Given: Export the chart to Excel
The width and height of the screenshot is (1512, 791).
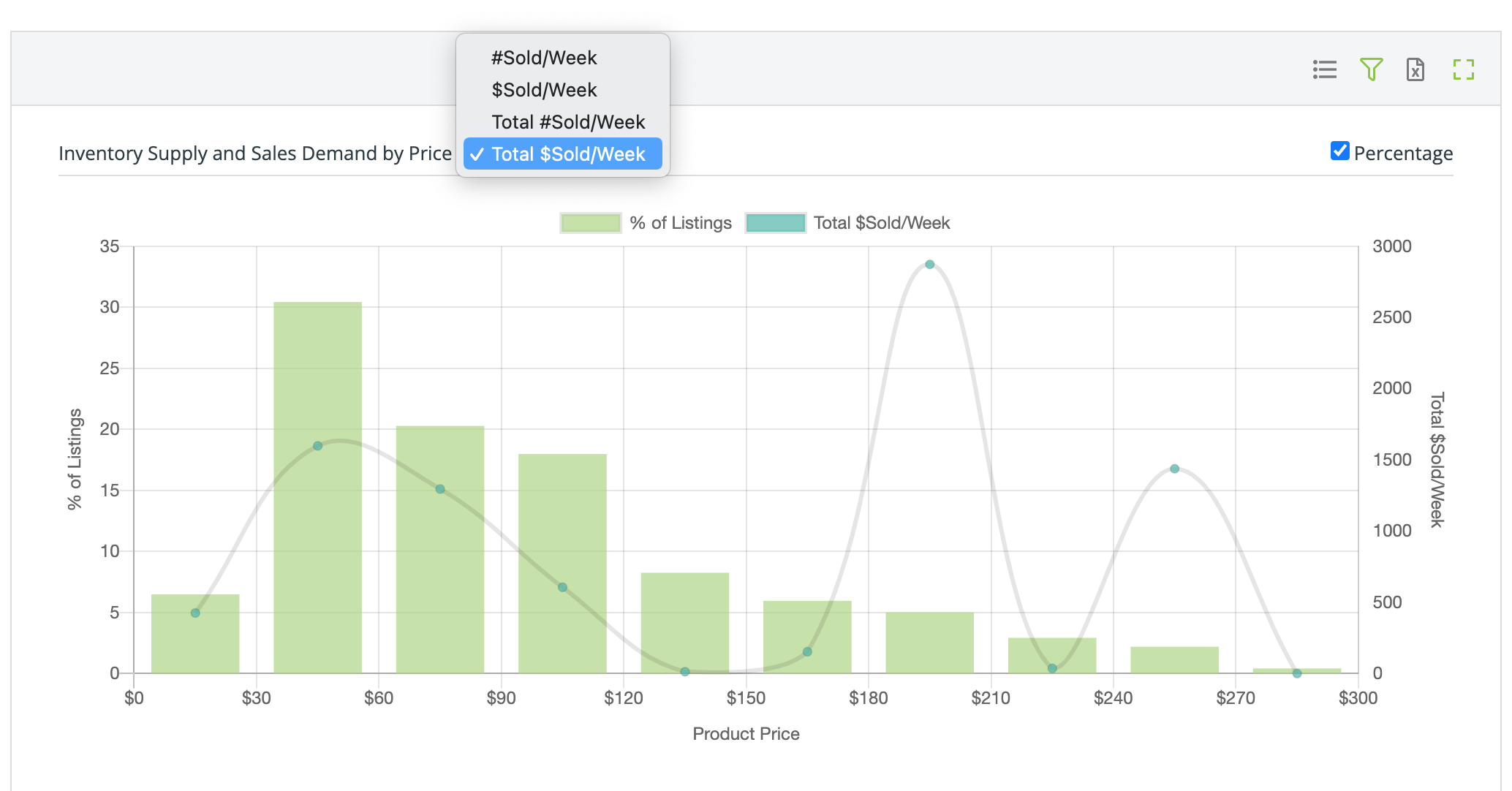Looking at the screenshot, I should (x=1416, y=69).
